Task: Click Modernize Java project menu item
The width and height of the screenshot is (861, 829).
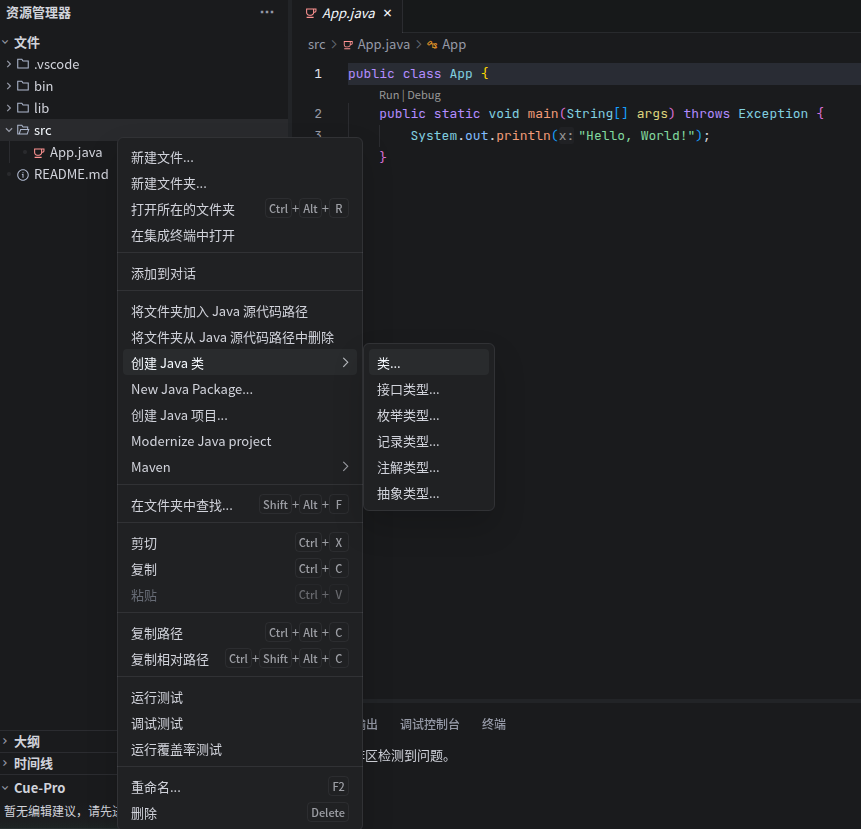Action: [240, 441]
